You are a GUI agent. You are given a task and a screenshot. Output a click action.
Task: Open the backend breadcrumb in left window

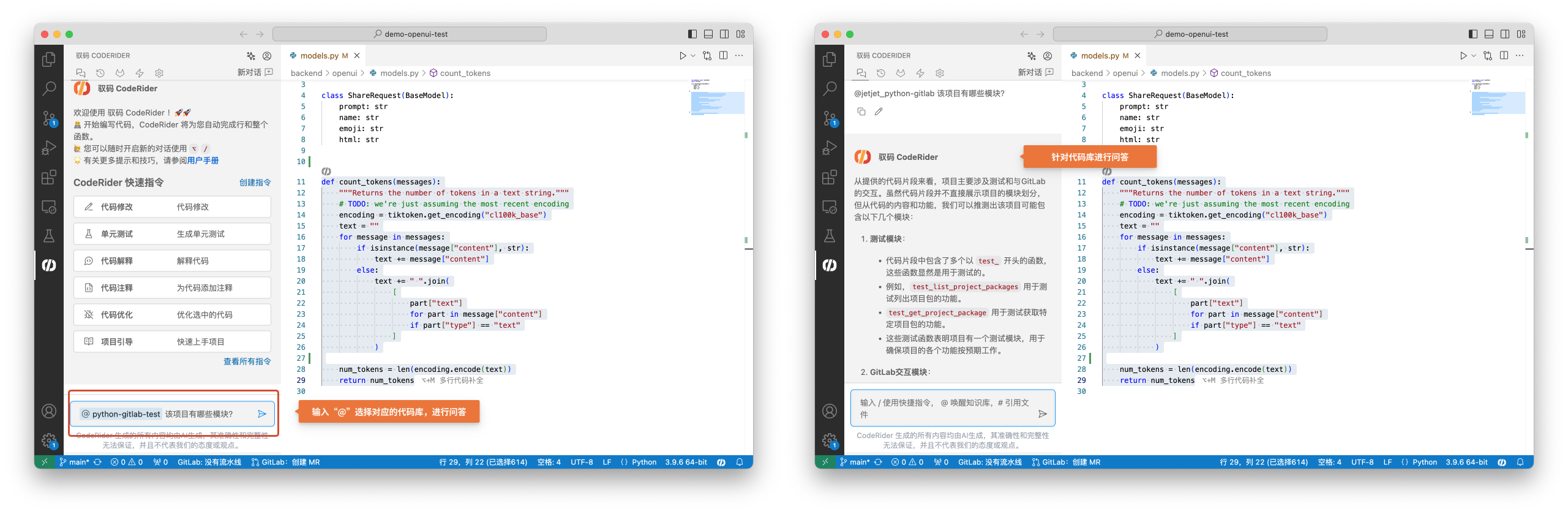coord(306,74)
